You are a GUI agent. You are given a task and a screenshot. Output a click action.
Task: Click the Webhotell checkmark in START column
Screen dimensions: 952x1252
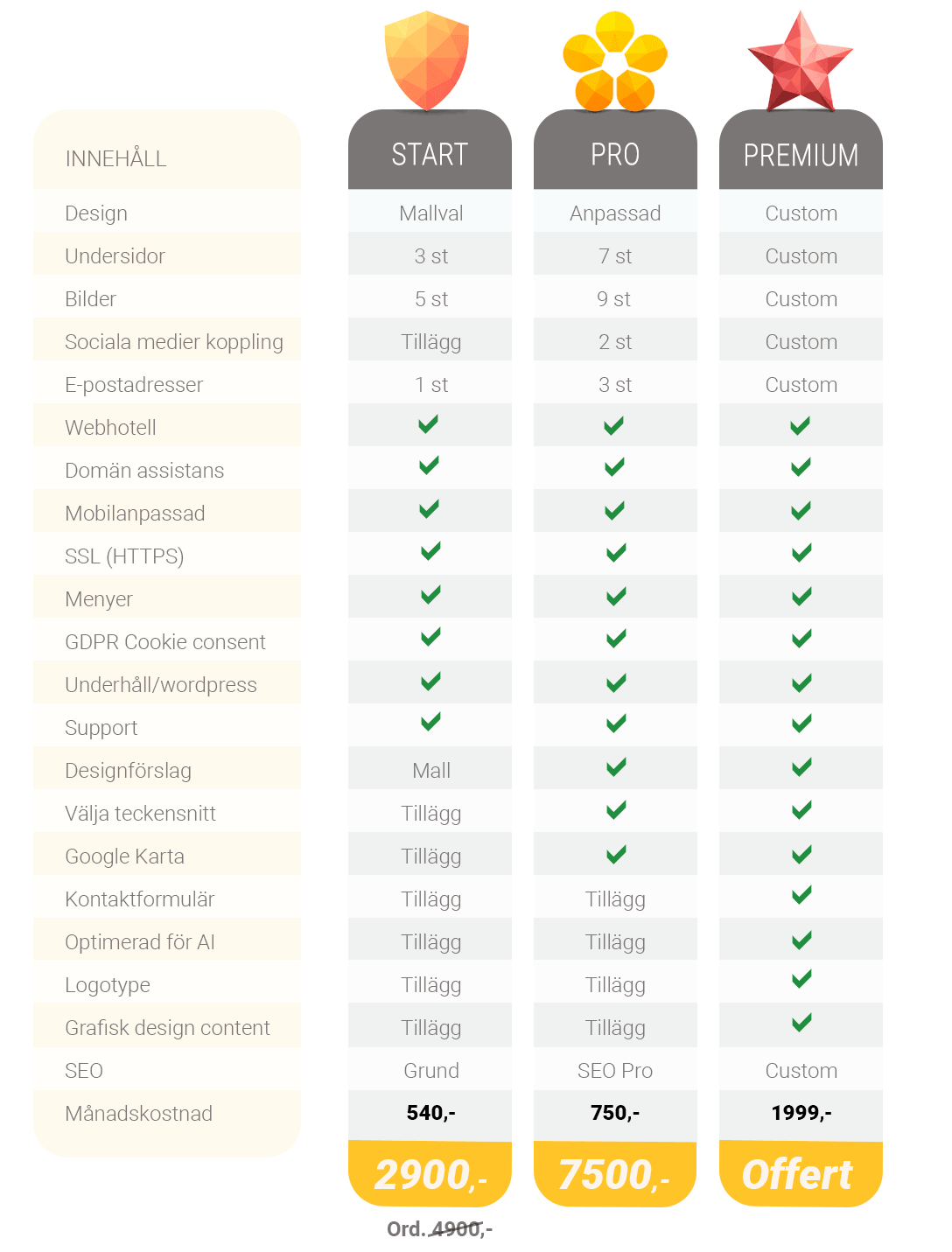click(429, 424)
